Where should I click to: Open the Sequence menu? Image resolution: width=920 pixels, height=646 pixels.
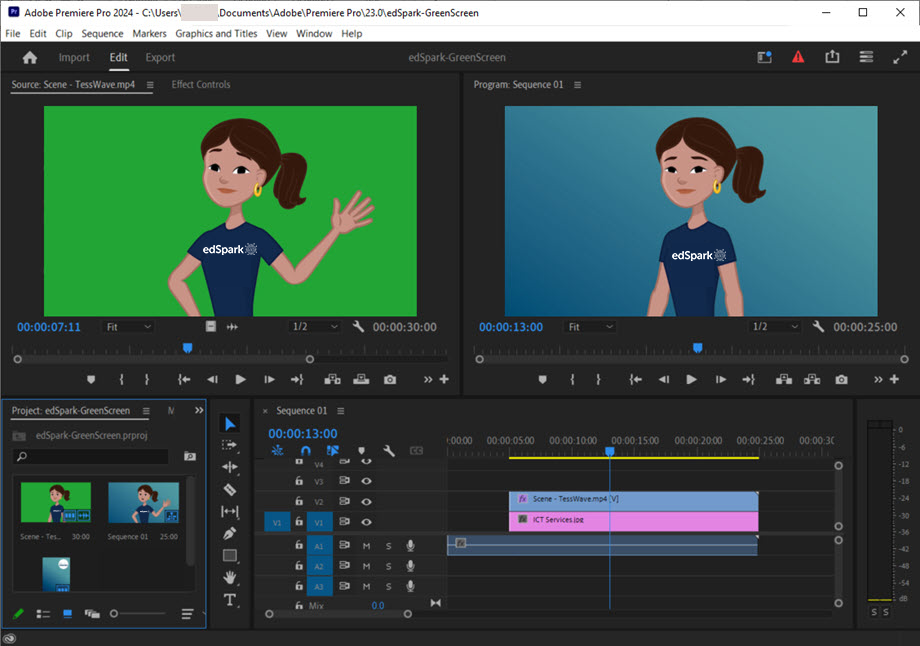click(102, 33)
